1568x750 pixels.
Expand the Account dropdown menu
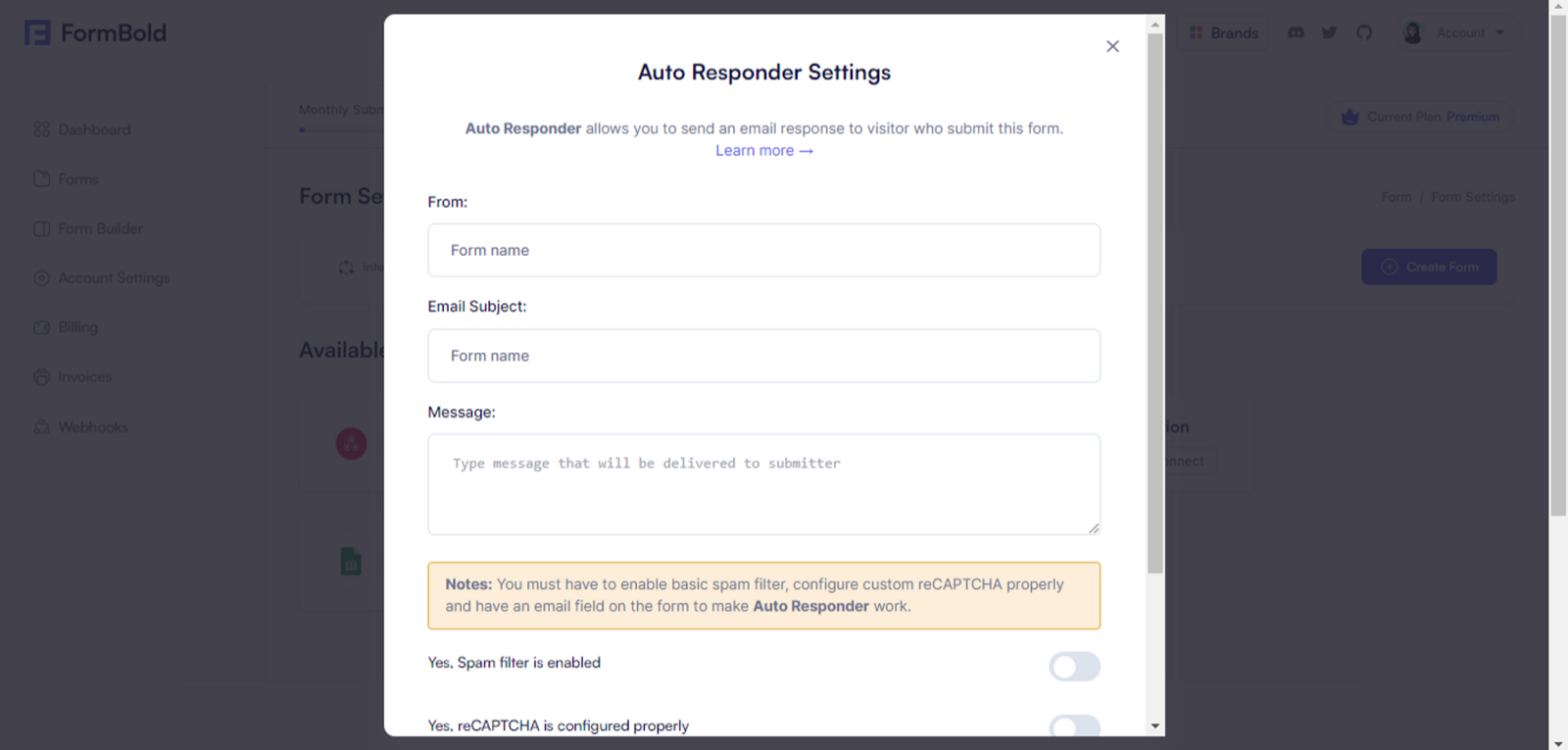[x=1459, y=32]
